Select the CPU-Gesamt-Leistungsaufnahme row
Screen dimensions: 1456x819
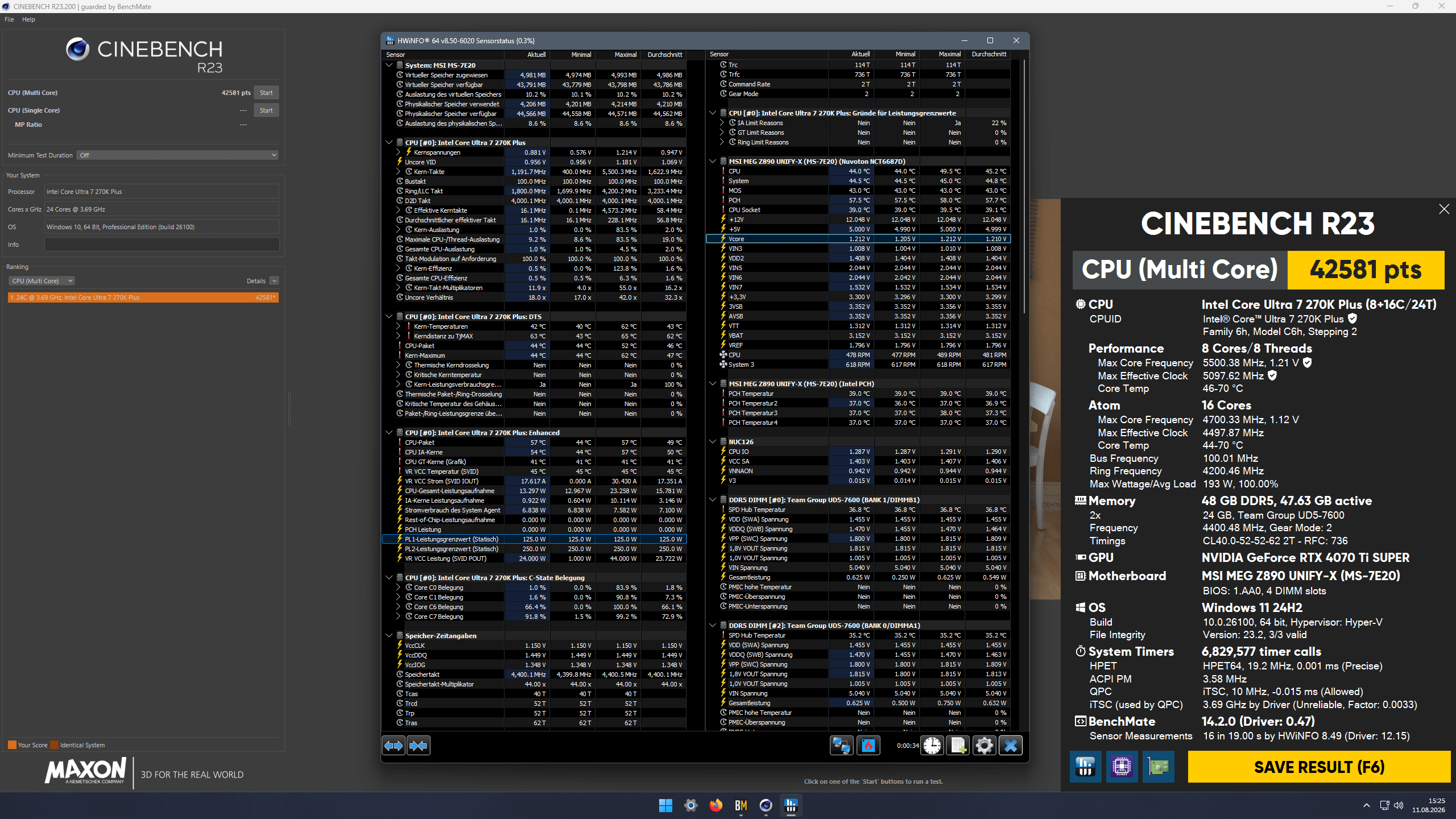pos(535,491)
